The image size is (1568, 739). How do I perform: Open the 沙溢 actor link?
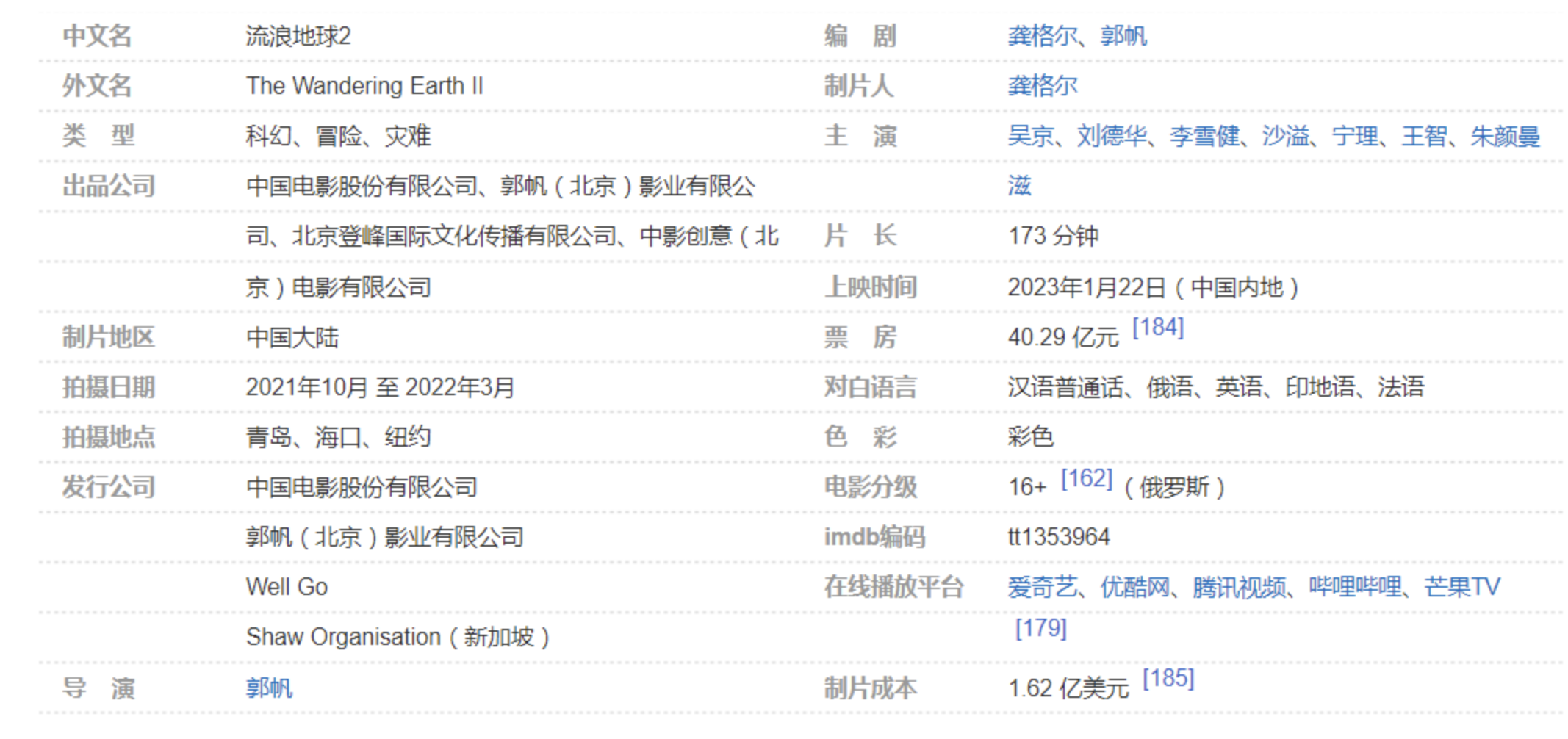[1286, 135]
